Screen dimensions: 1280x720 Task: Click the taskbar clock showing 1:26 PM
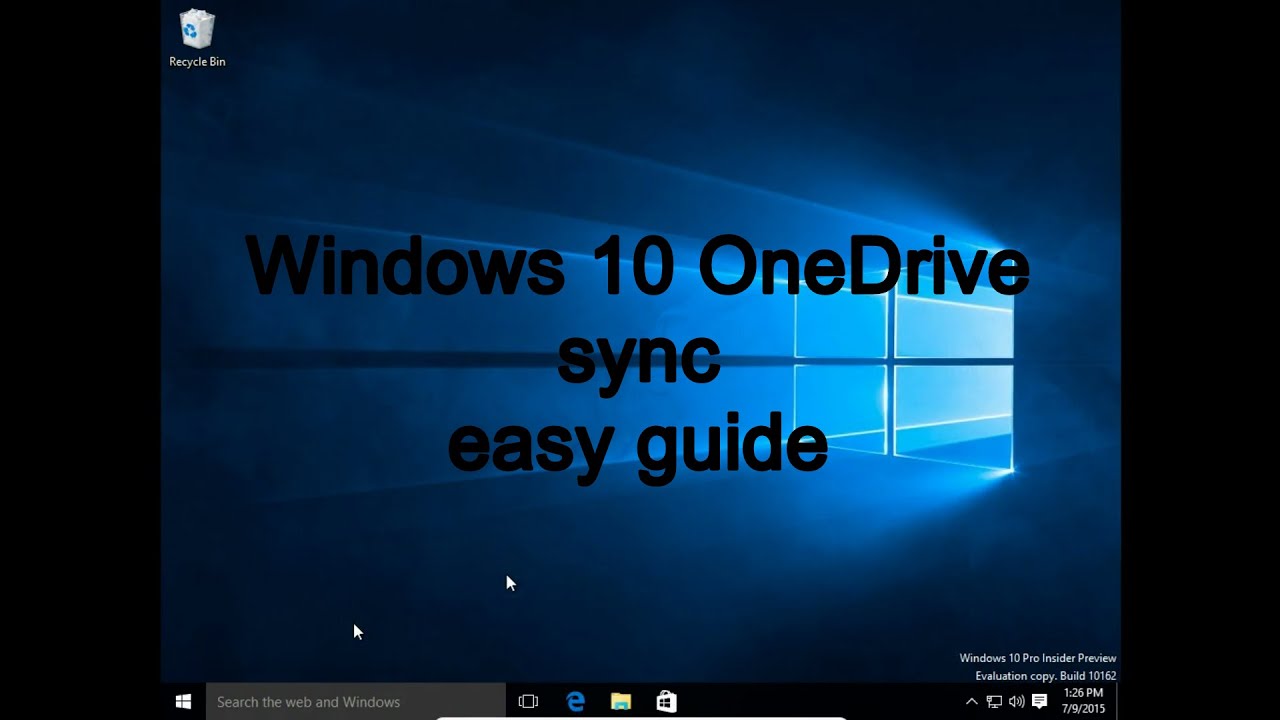tap(1084, 701)
